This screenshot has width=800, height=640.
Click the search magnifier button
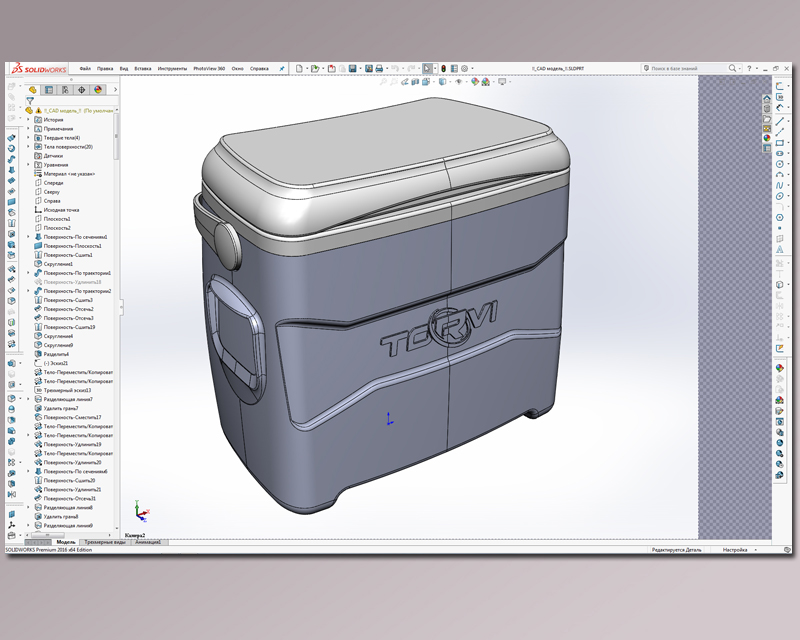732,68
